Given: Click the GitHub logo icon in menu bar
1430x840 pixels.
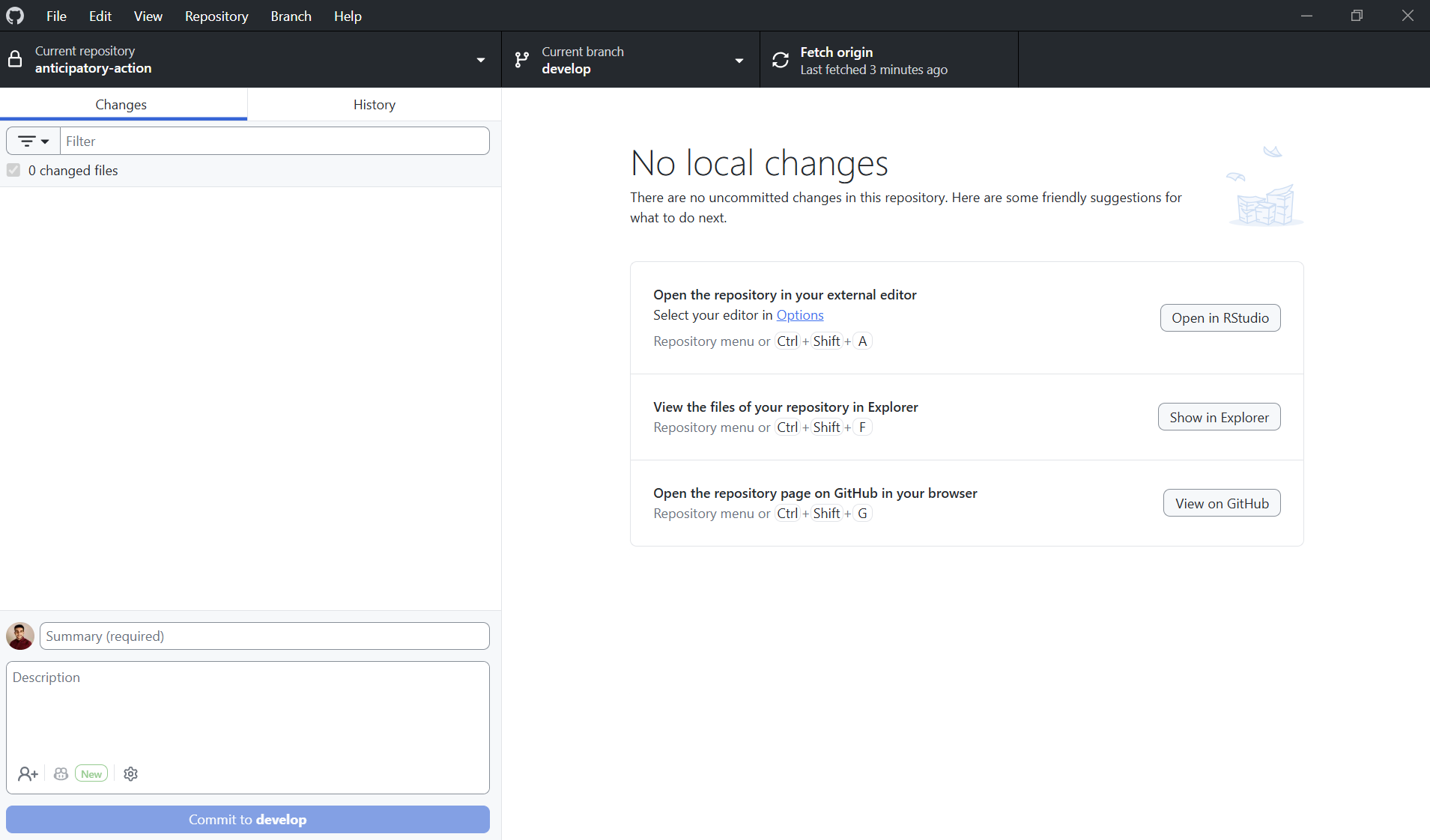Looking at the screenshot, I should coord(15,16).
